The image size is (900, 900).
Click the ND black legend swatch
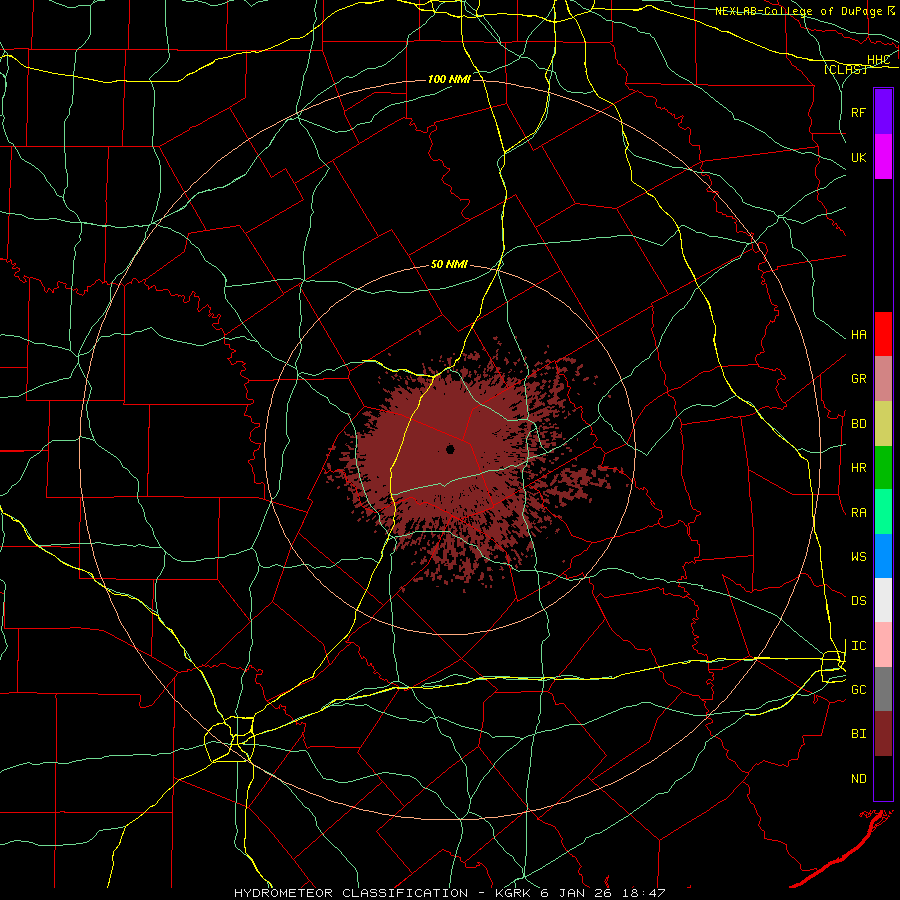(x=883, y=778)
